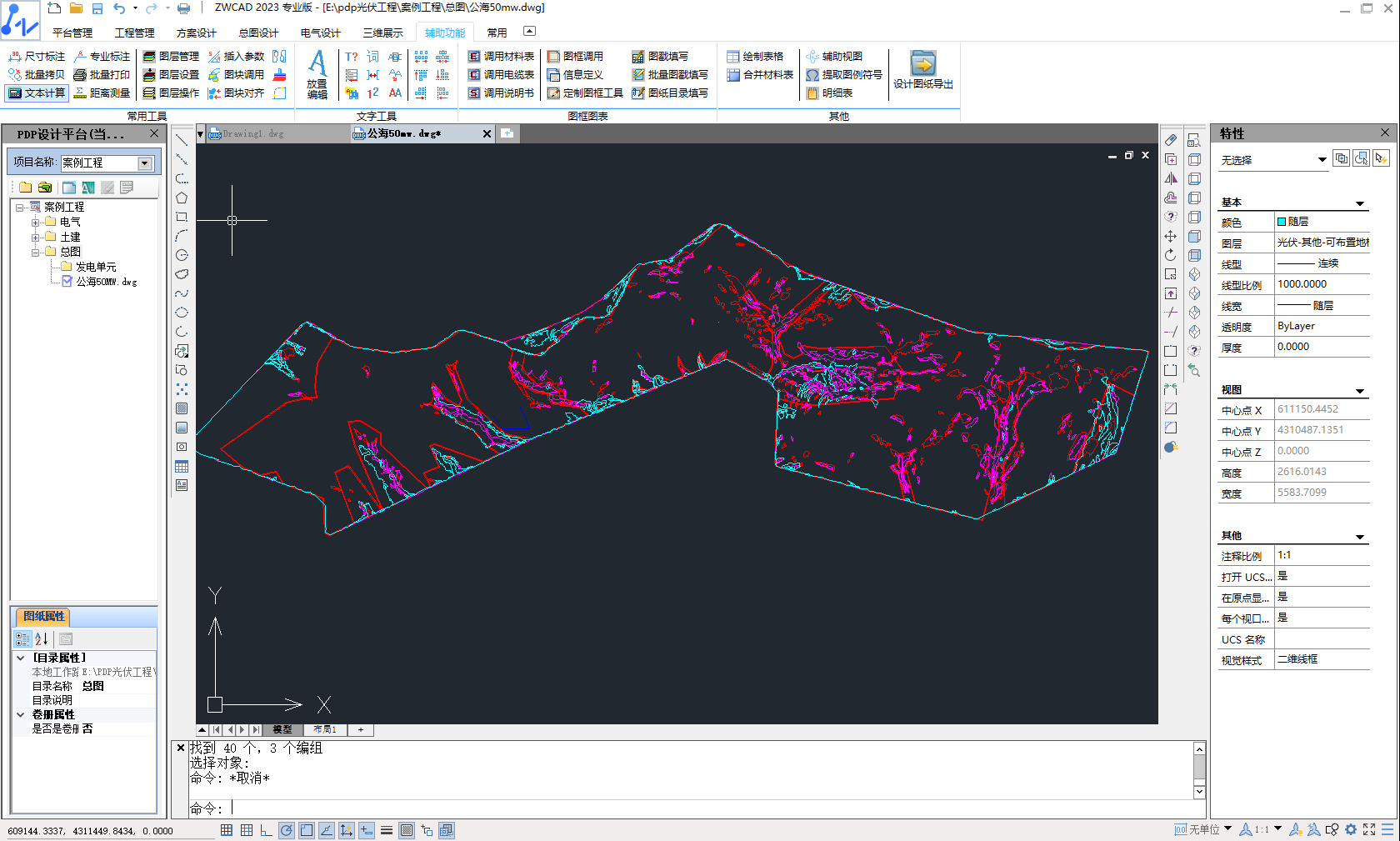Expand the 电气 folder in project tree
Viewport: 1400px width, 841px height.
(36, 223)
